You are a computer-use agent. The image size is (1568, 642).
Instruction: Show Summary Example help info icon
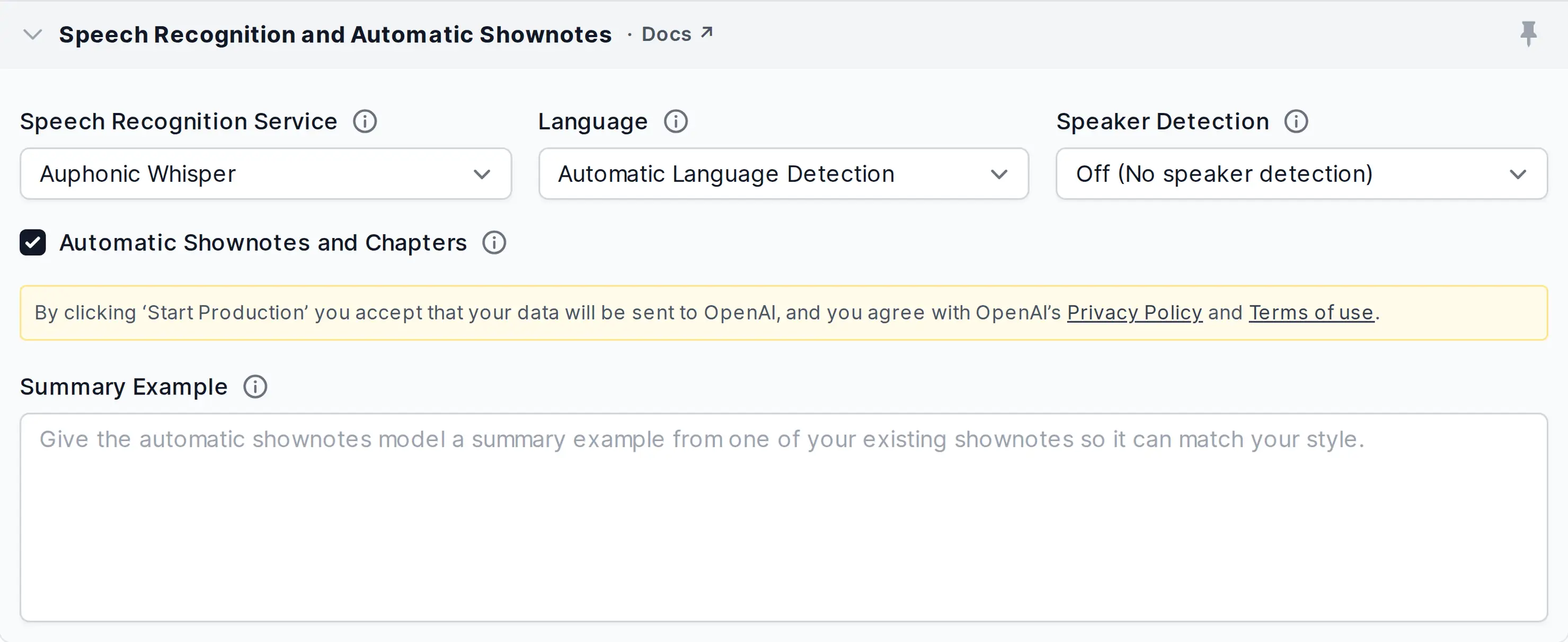pos(255,387)
